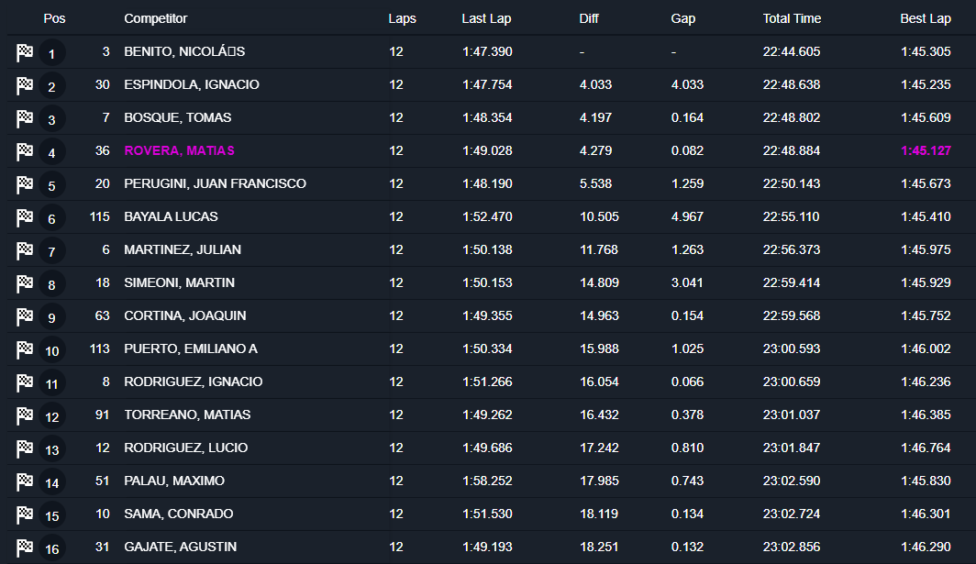Open highlighted competitor ROVERA, MATIAS

pyautogui.click(x=179, y=151)
